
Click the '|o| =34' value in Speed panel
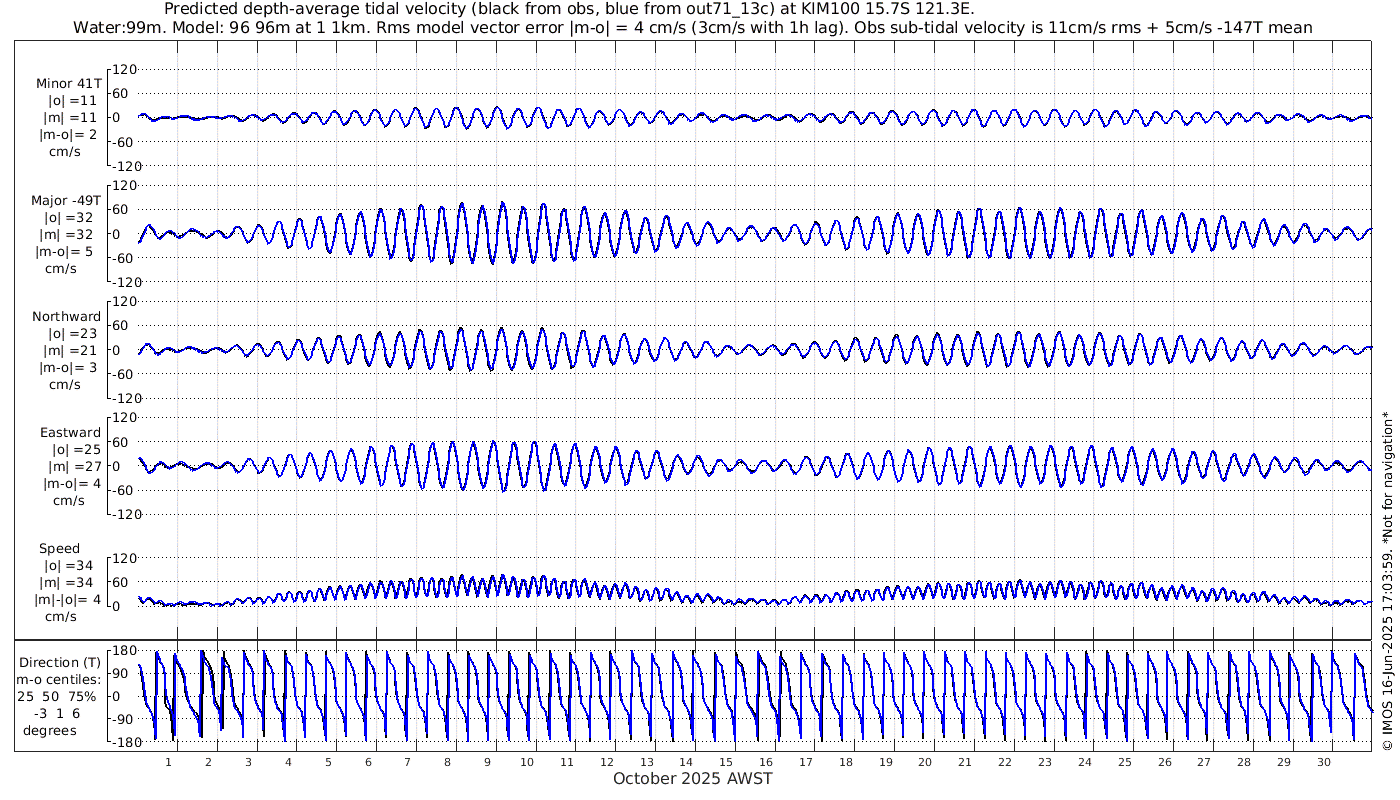pos(70,566)
